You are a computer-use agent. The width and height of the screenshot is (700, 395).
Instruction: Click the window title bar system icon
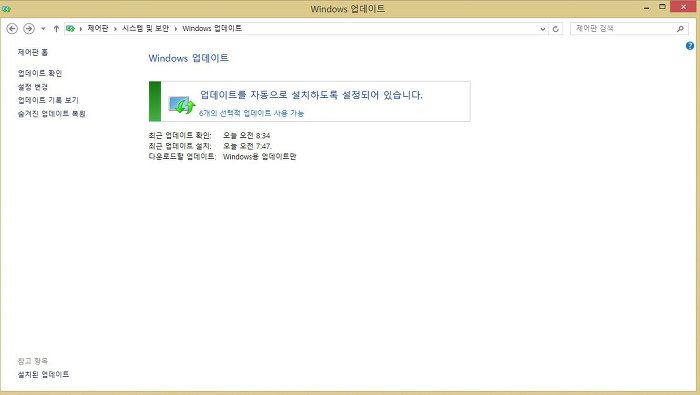[x=6, y=8]
